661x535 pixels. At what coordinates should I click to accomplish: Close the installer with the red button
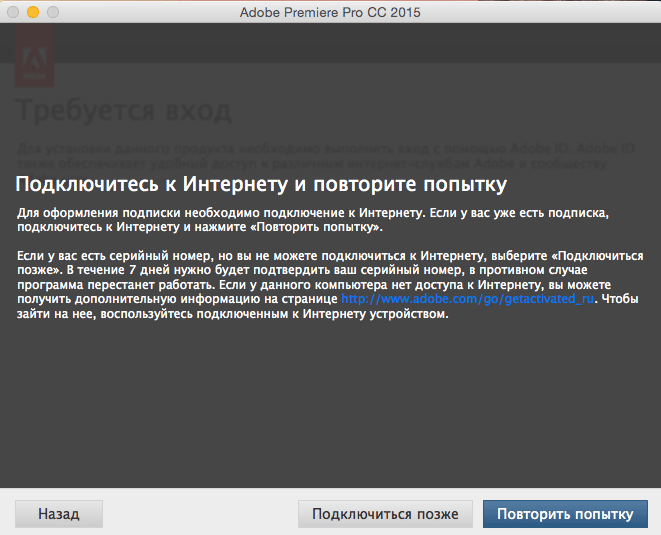(x=13, y=12)
